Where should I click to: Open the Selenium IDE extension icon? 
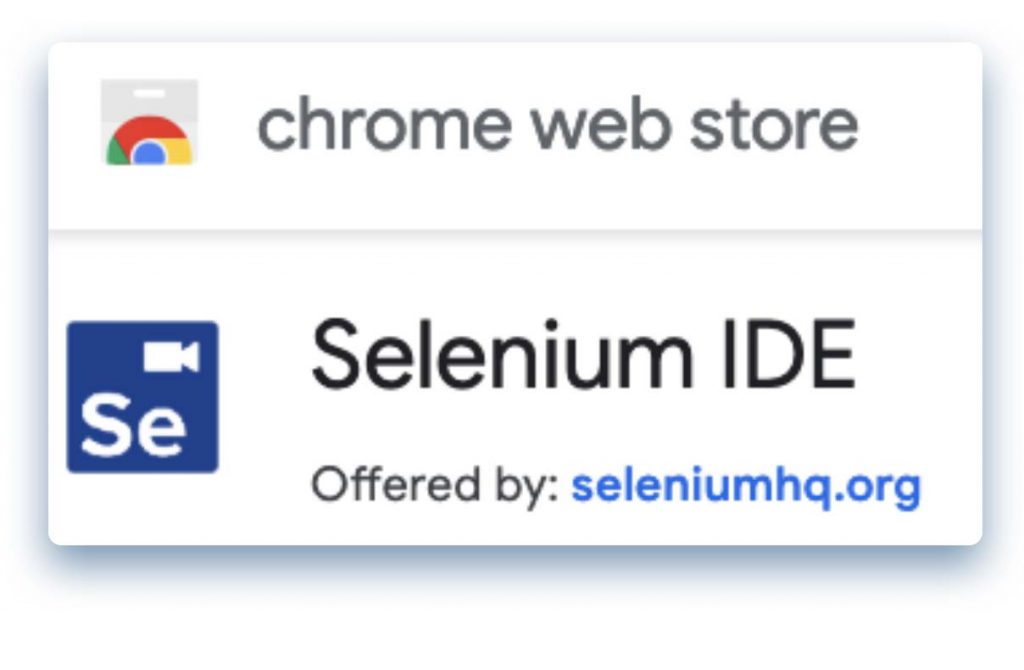(x=142, y=396)
